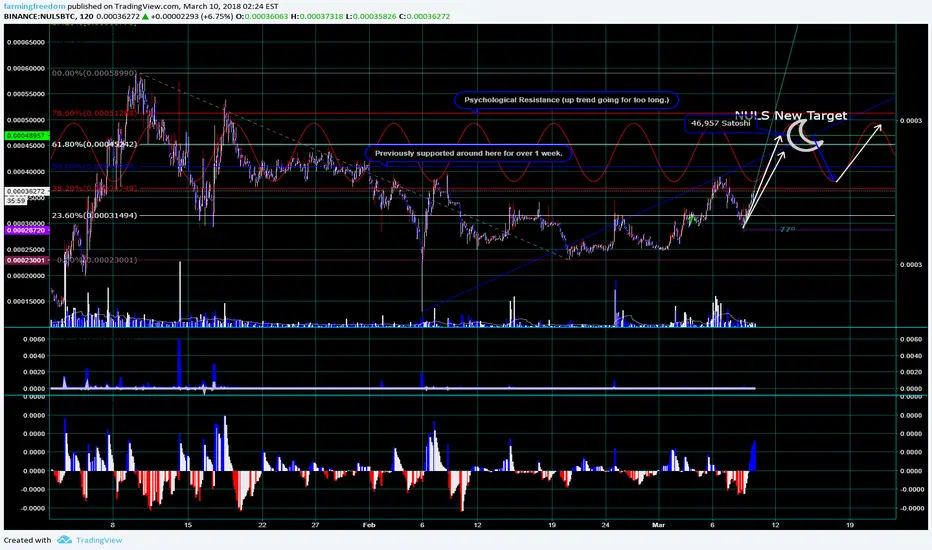Click the 24 date on time axis

point(605,525)
